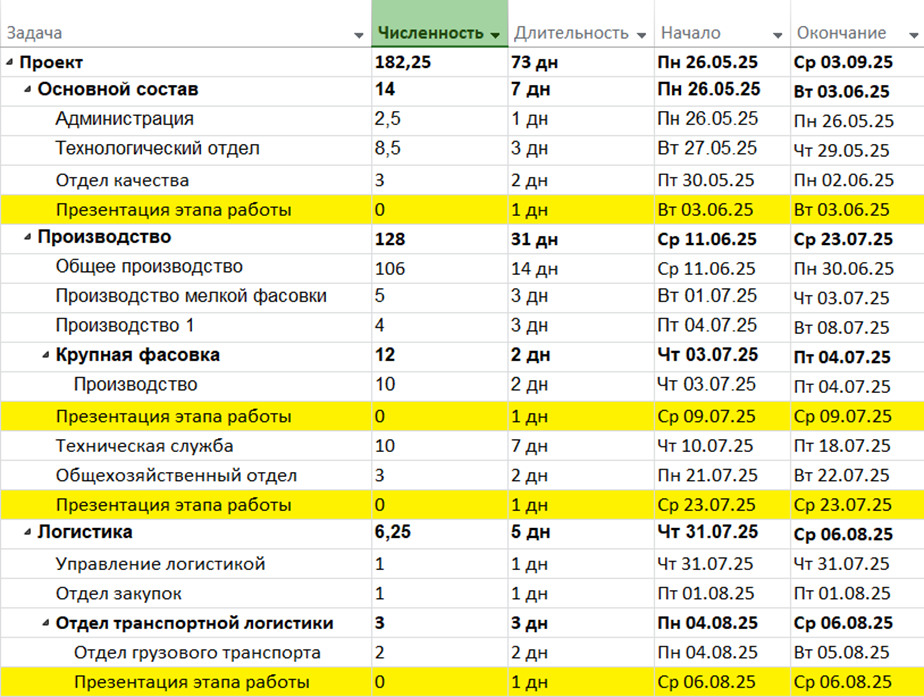924x697 pixels.
Task: Open the Численность column filter dropdown
Action: click(495, 35)
